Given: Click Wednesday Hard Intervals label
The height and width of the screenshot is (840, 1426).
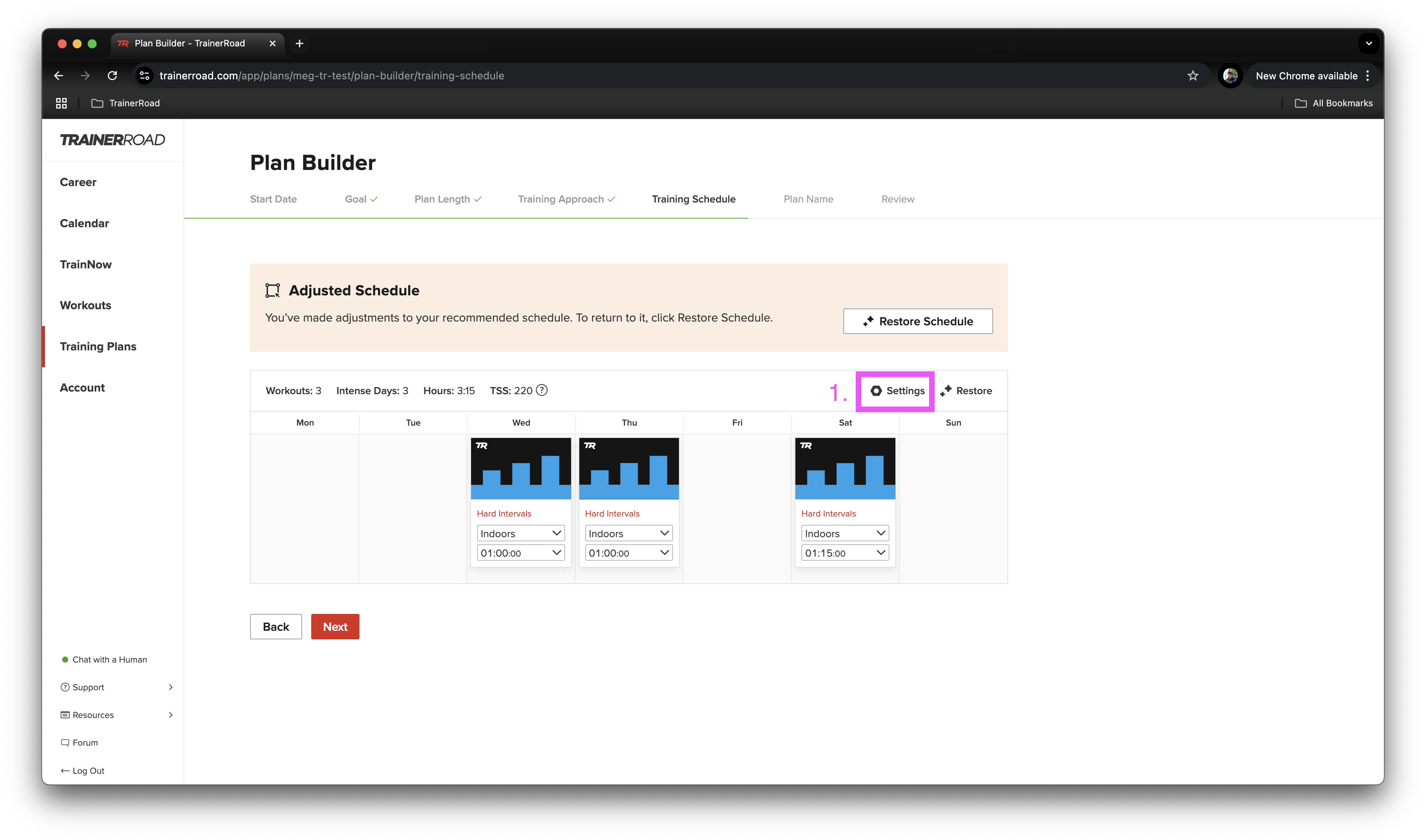Looking at the screenshot, I should point(504,514).
